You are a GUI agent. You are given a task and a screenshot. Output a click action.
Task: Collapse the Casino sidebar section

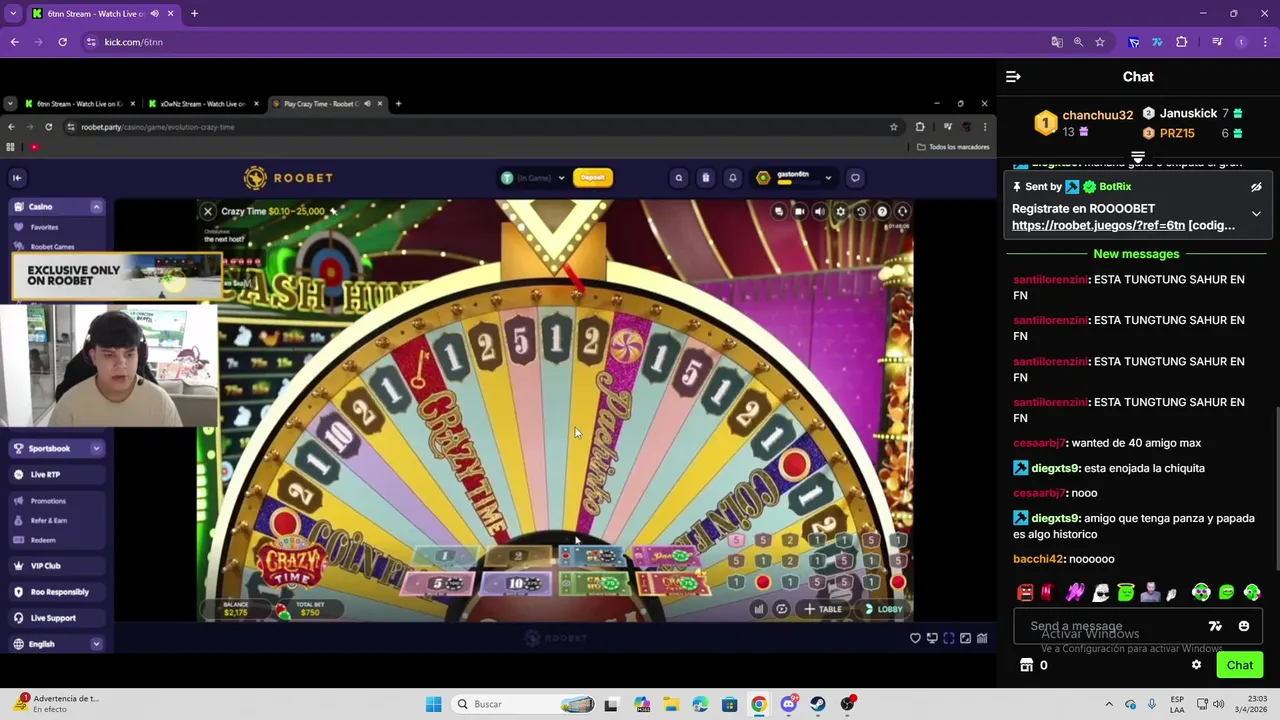click(96, 207)
